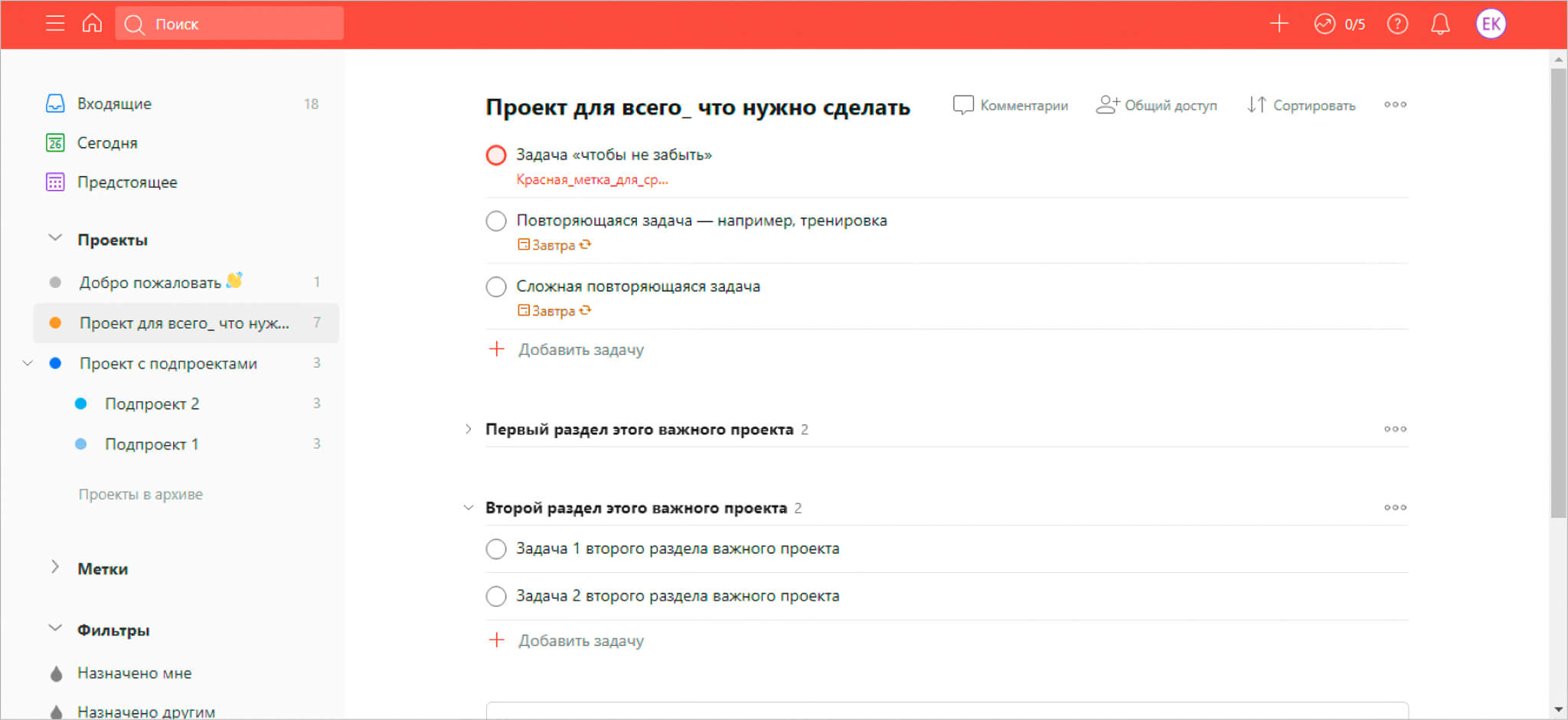
Task: Open project more options menu
Action: (1395, 105)
